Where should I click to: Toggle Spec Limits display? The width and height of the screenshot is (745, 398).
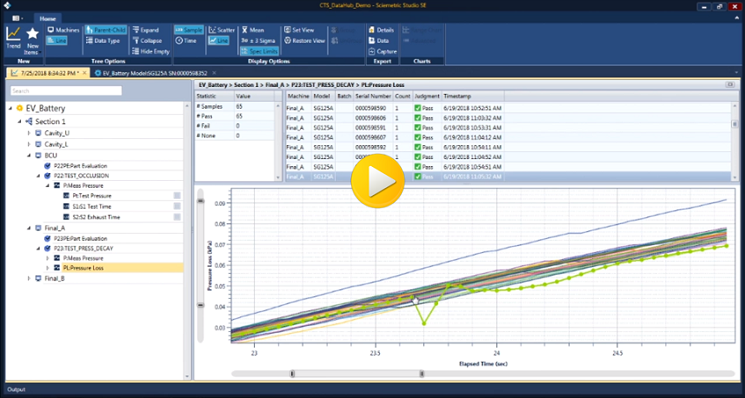pos(259,51)
